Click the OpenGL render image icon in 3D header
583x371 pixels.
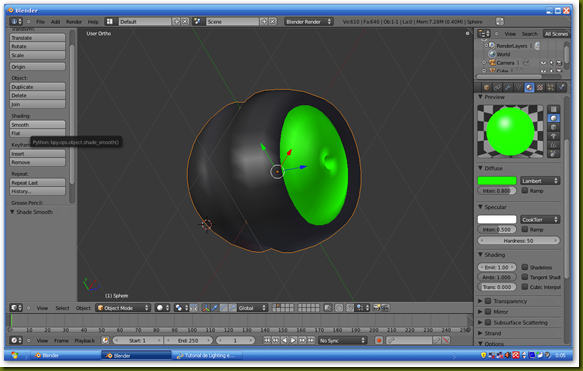377,308
